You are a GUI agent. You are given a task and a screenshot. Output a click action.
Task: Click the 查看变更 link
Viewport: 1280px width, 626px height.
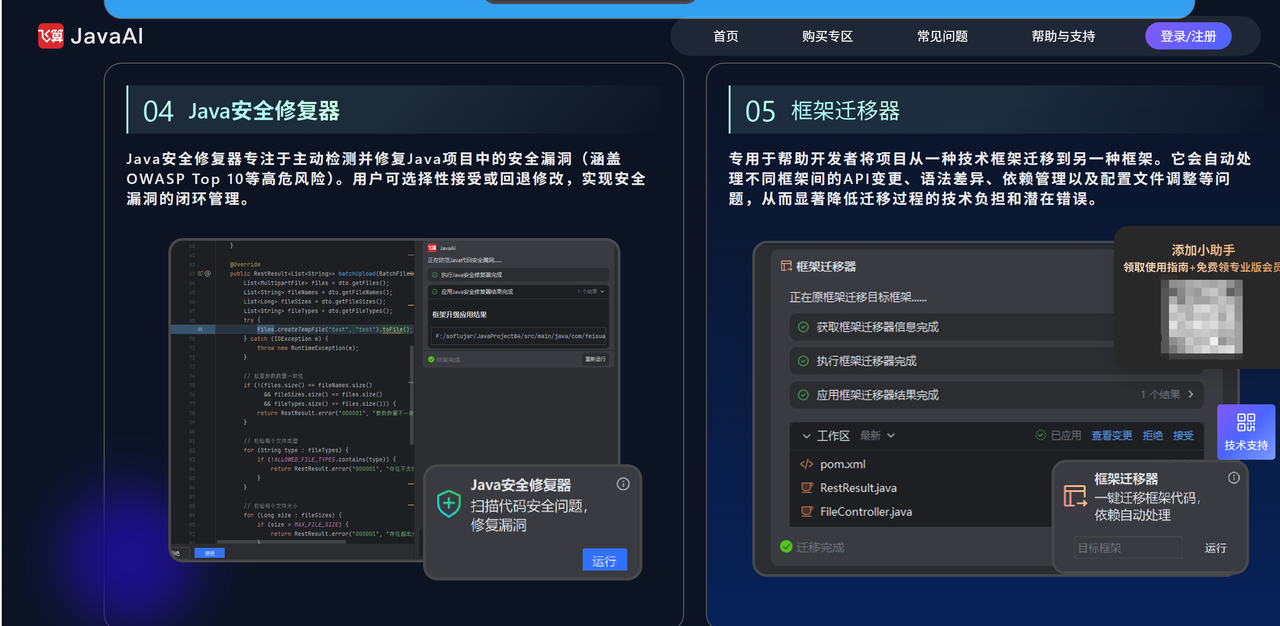pos(1112,436)
